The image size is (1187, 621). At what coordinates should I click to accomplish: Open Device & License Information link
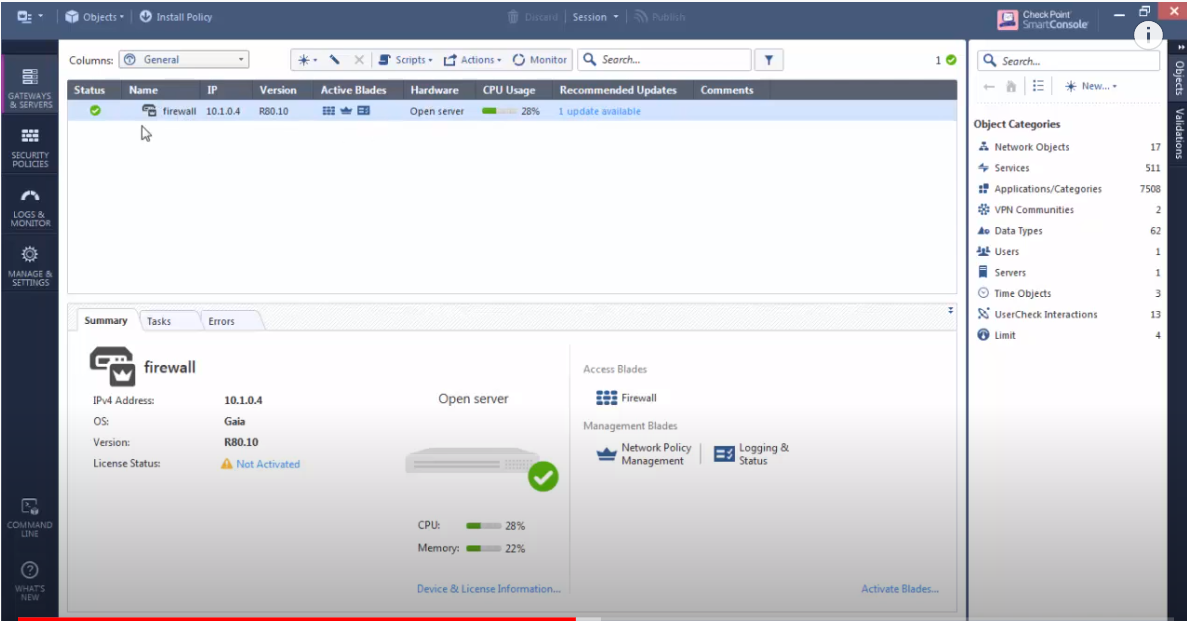(488, 588)
